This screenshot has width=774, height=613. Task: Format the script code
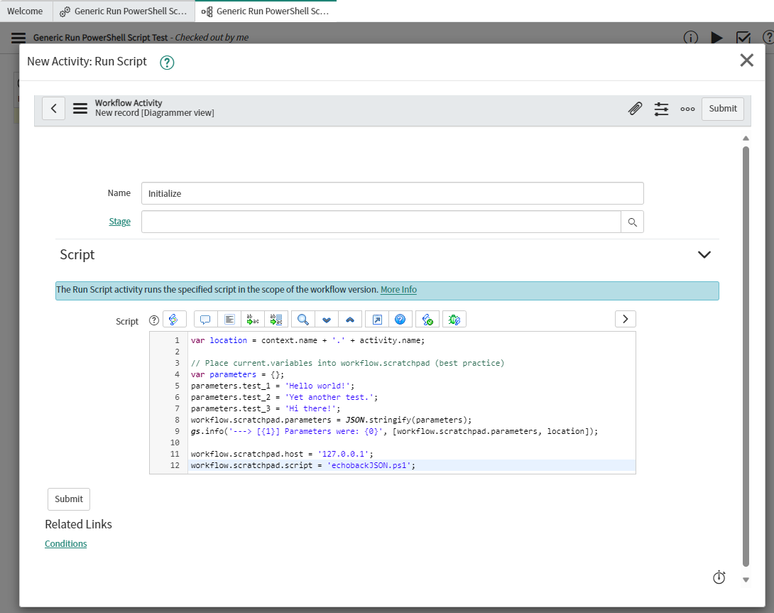229,319
